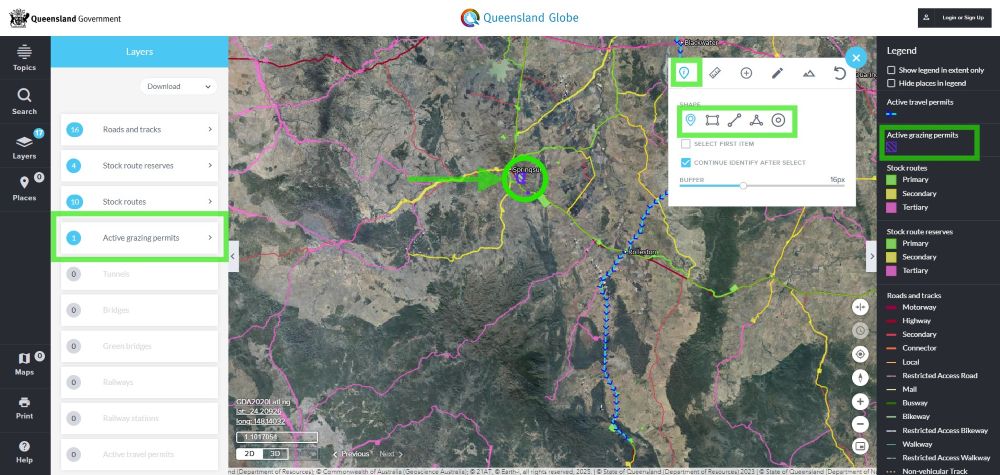Click the map pan control icon

(860, 307)
